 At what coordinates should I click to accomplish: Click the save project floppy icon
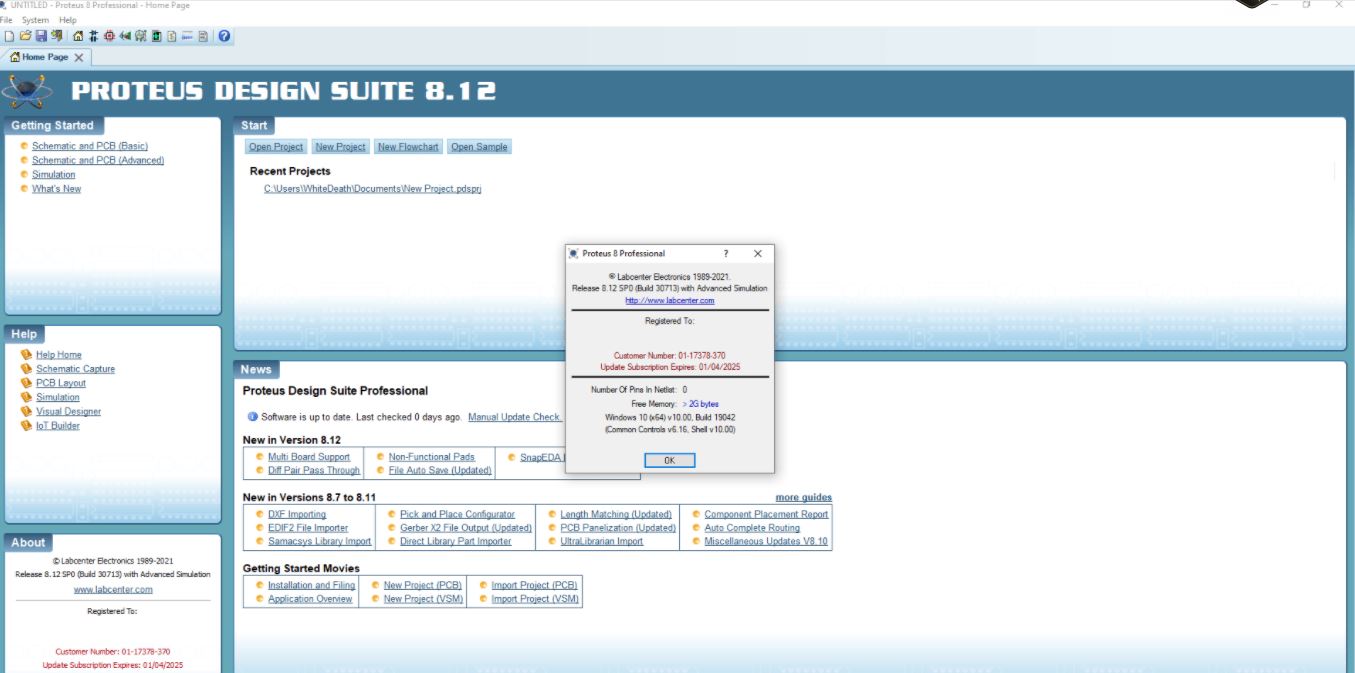(41, 36)
